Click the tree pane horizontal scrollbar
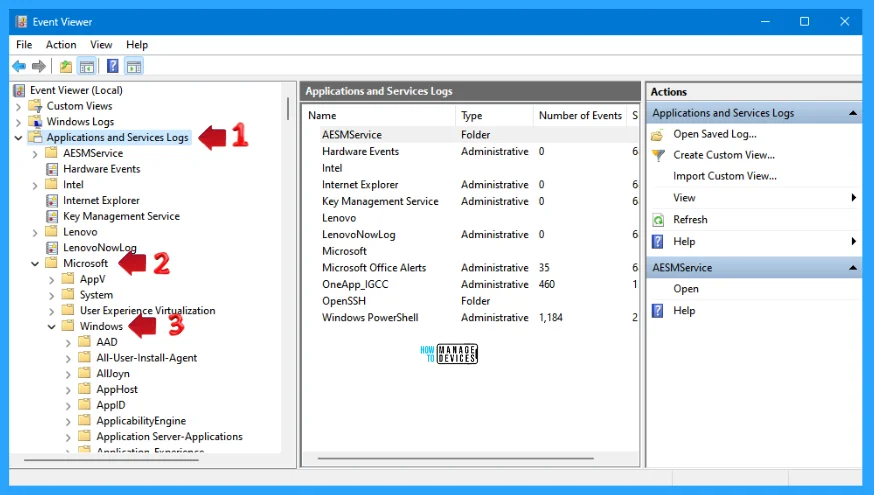874x495 pixels. [111, 460]
